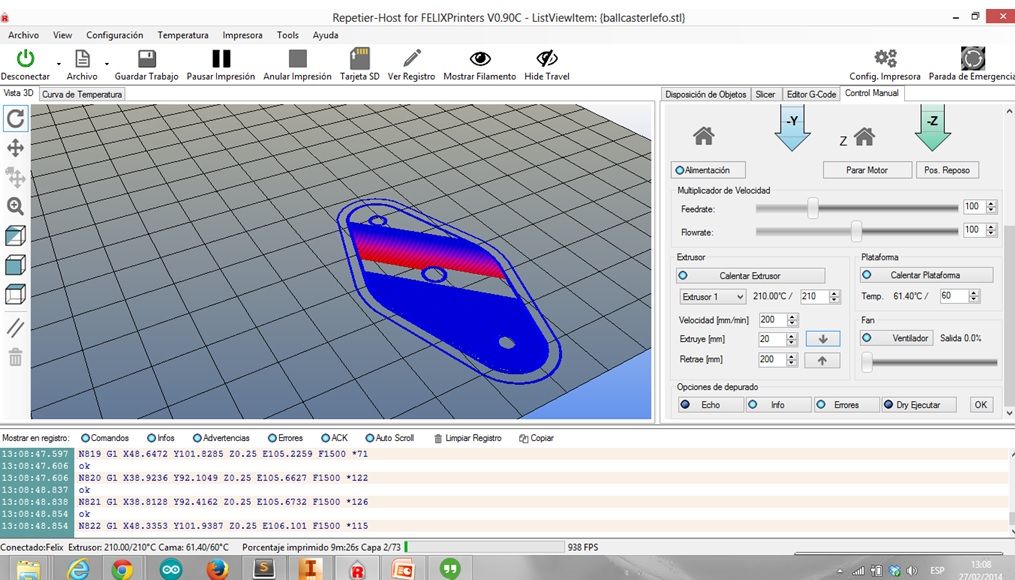Toggle Info debug option
Screen dimensions: 1015x580
tap(778, 405)
